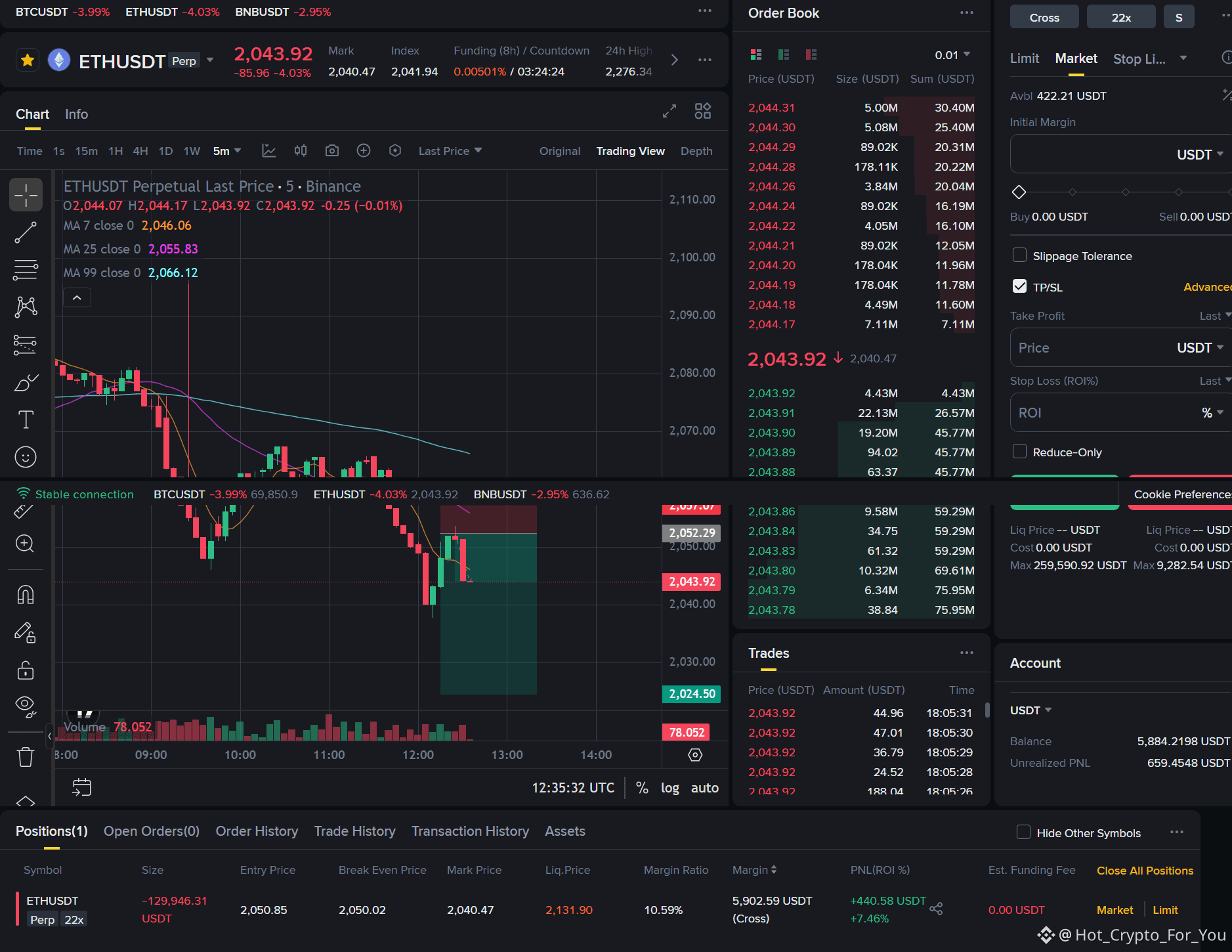Toggle the favorite star for ETHUSDT
1232x952 pixels.
pos(28,60)
